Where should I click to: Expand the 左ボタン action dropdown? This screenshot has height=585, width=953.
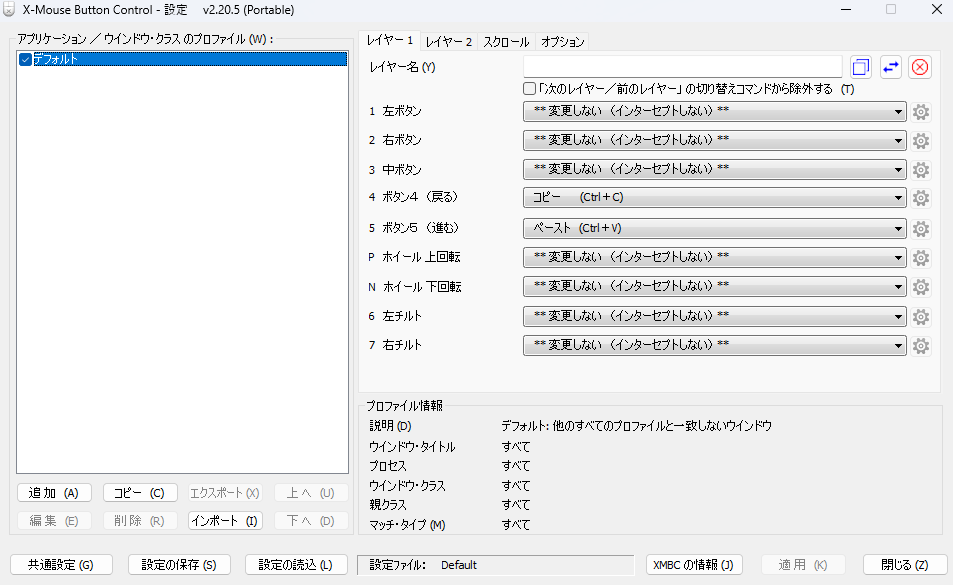coord(714,111)
